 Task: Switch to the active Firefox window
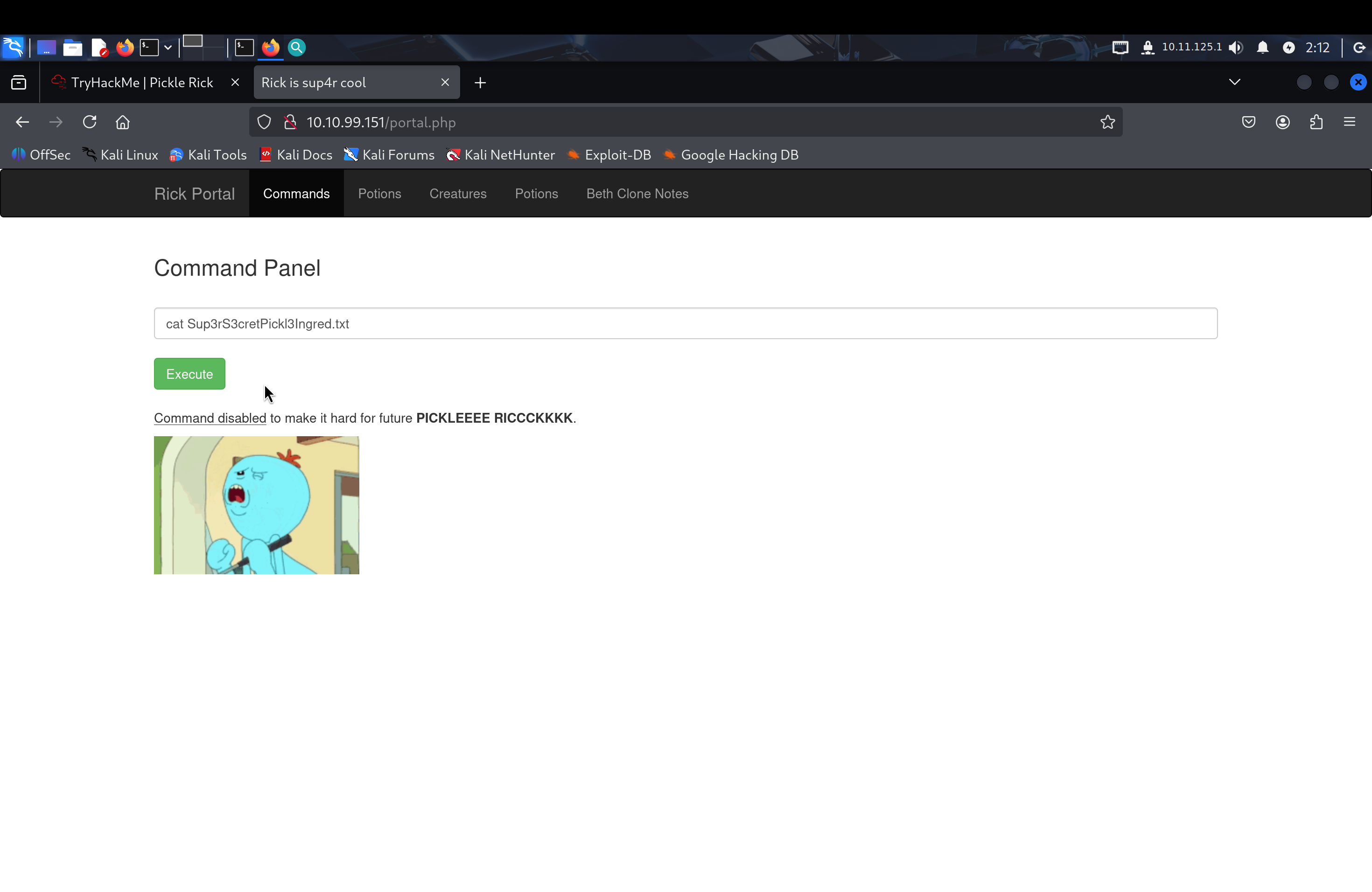pyautogui.click(x=270, y=47)
